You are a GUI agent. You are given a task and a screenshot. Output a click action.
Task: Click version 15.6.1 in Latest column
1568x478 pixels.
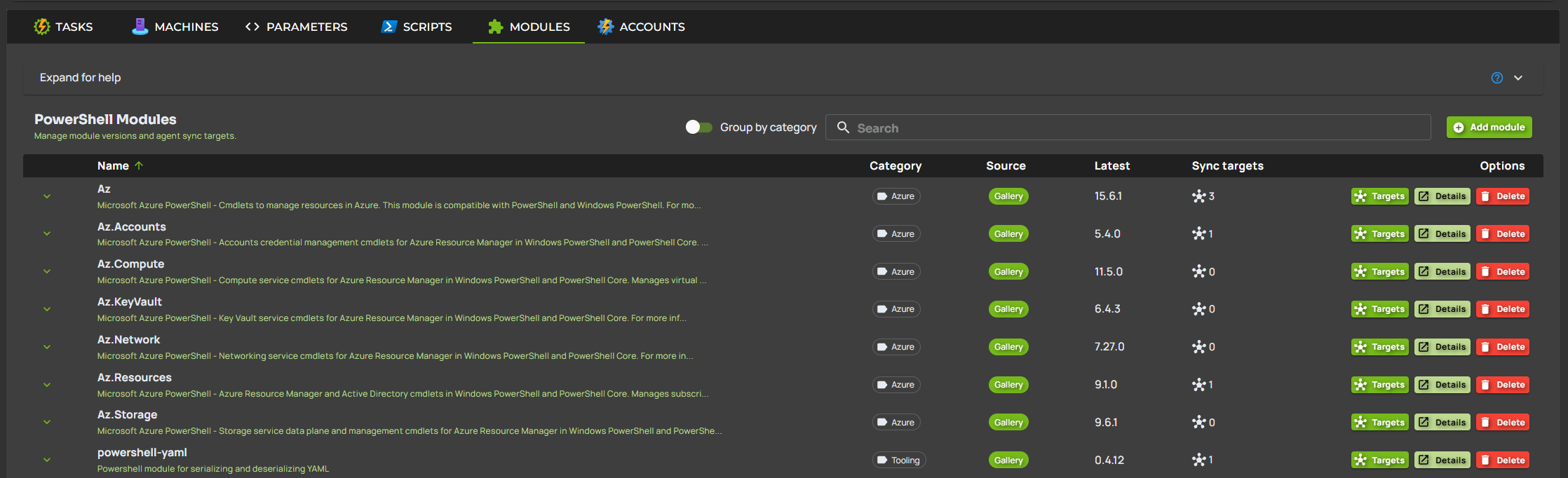[1108, 196]
